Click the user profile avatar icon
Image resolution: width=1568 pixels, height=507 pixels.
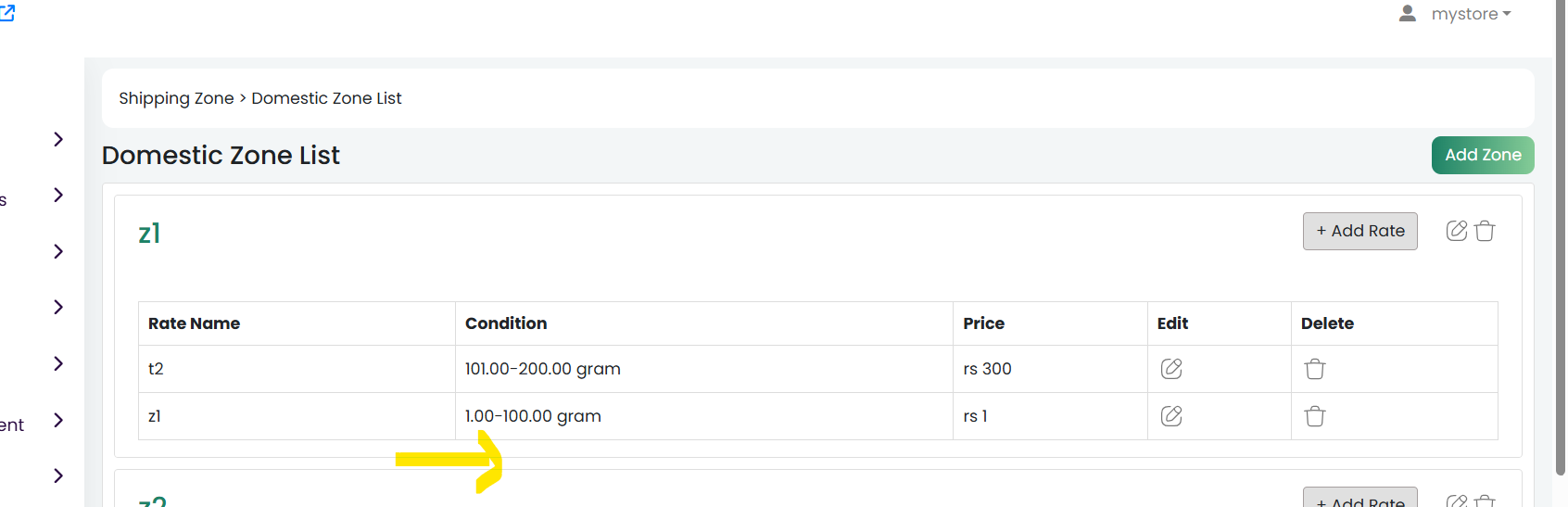[x=1408, y=13]
